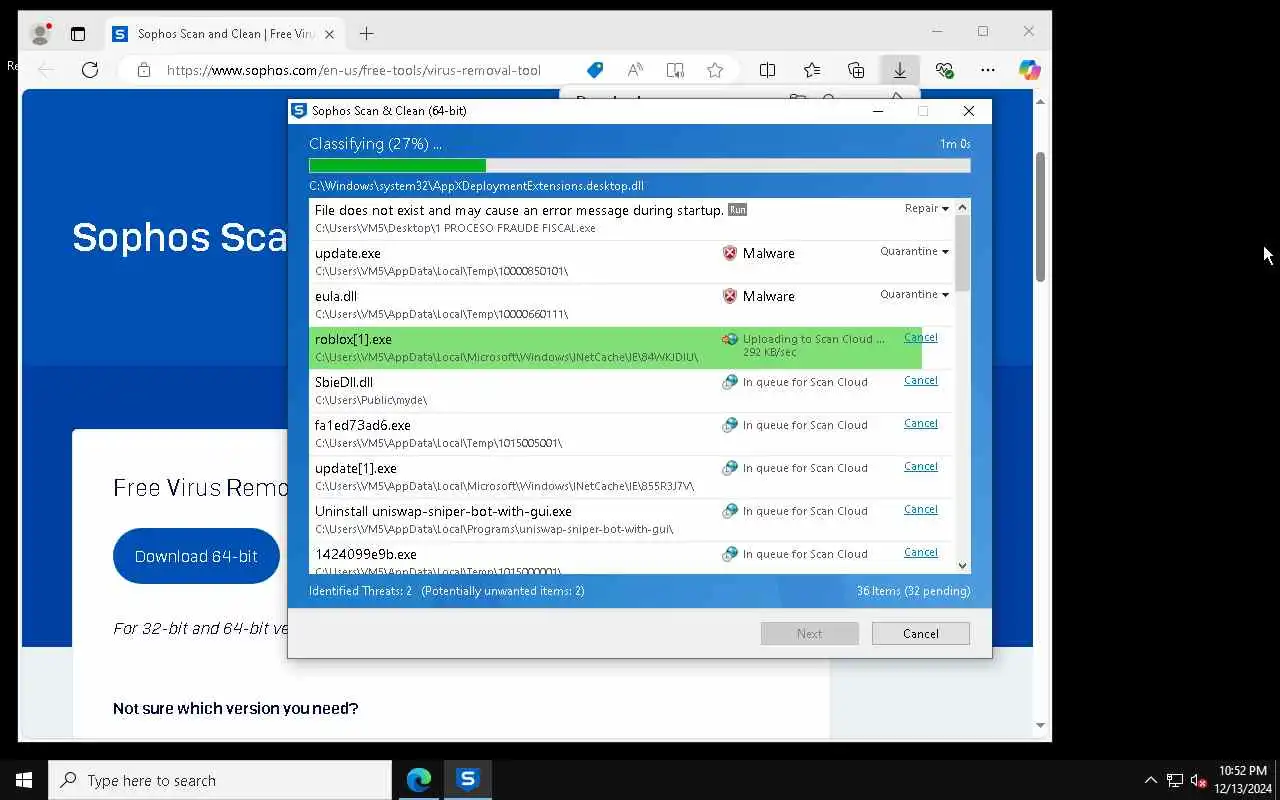Click the Run tag beside startup error entry
The height and width of the screenshot is (800, 1280).
point(737,210)
